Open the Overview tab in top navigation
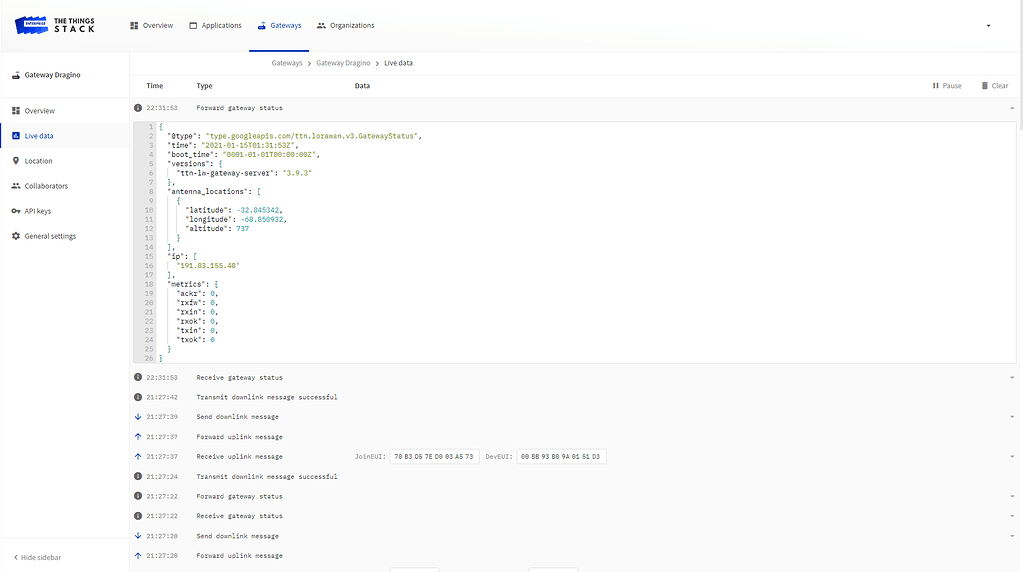This screenshot has height=572, width=1023. [151, 26]
